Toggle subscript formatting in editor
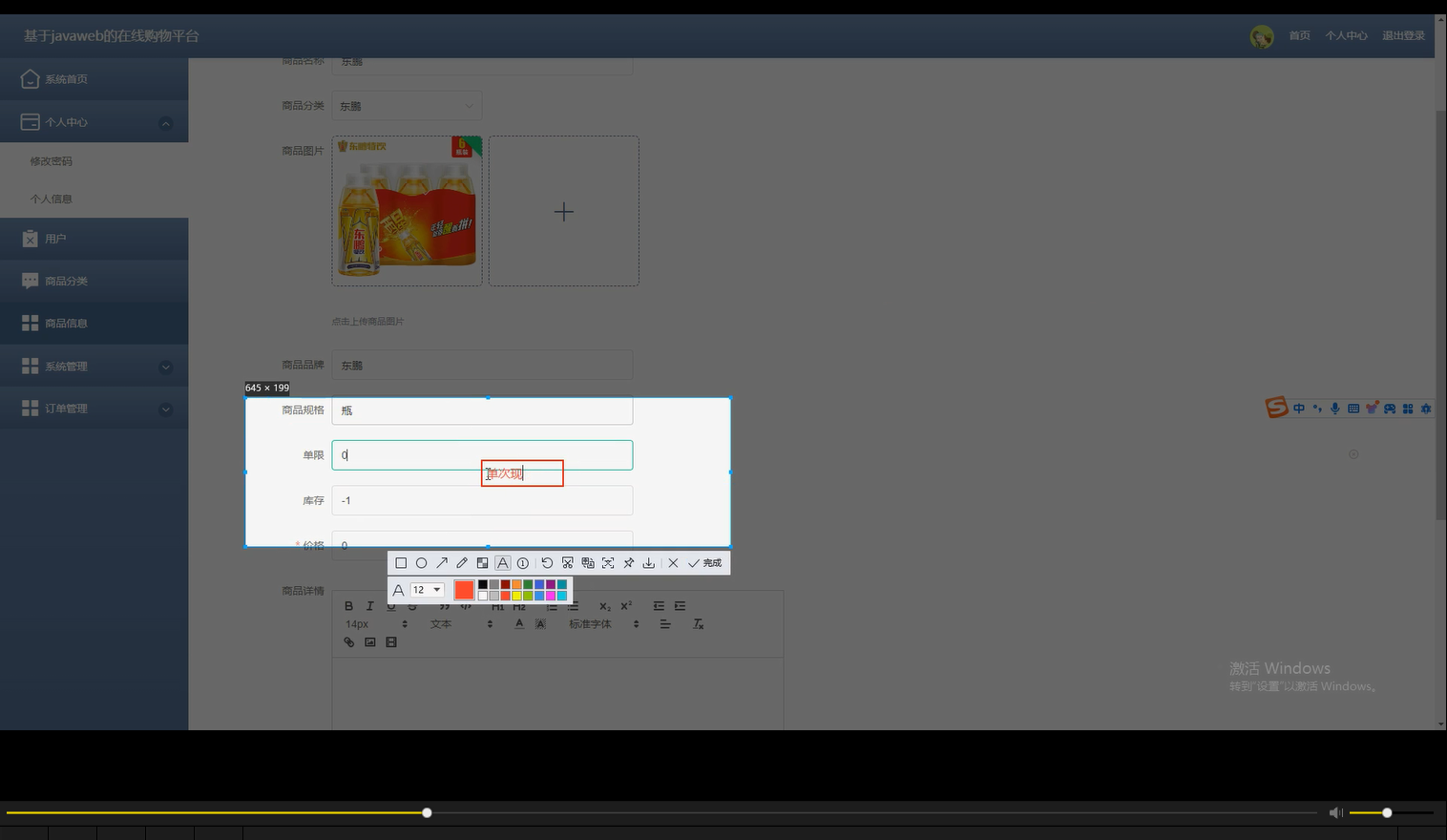Viewport: 1447px width, 840px height. point(605,606)
